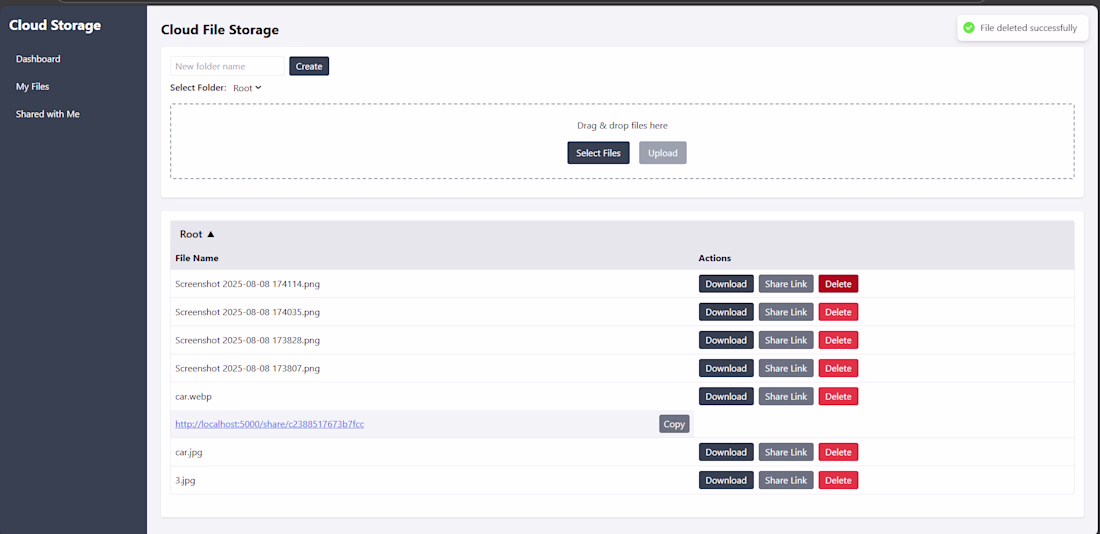Click the Cloud Storage sidebar title

click(x=55, y=25)
